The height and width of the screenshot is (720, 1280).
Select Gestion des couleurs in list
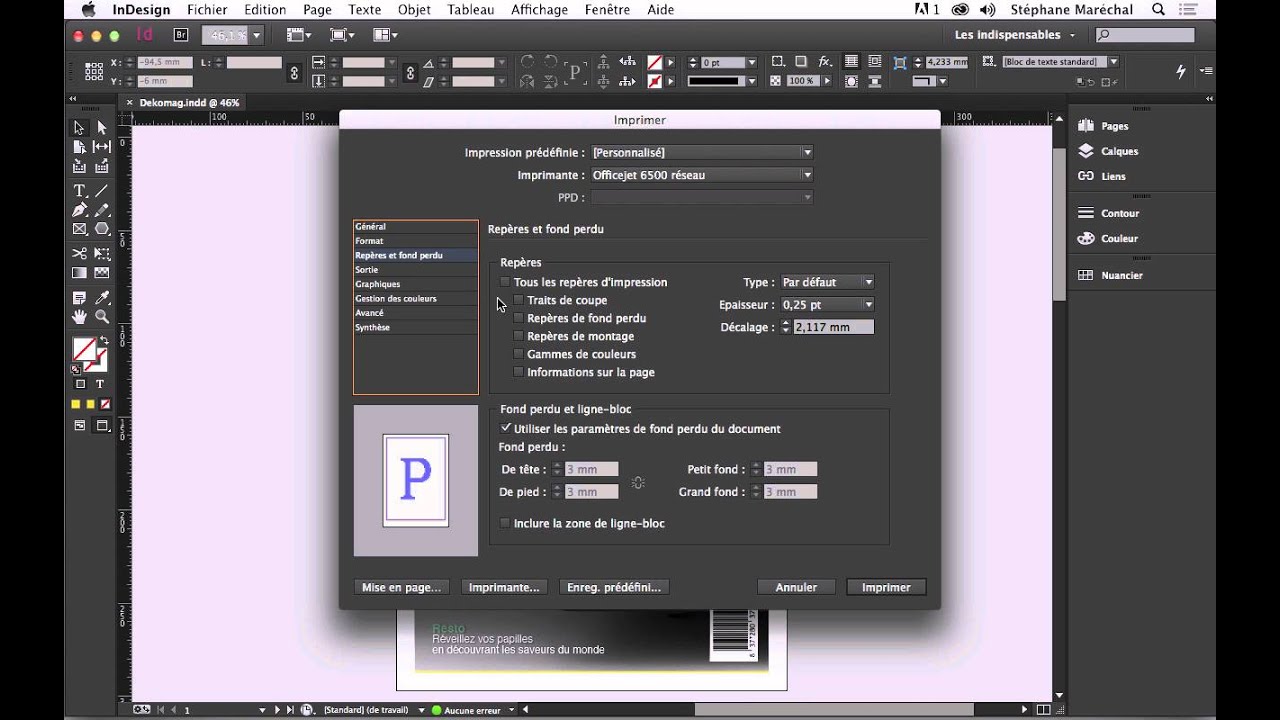(x=415, y=299)
